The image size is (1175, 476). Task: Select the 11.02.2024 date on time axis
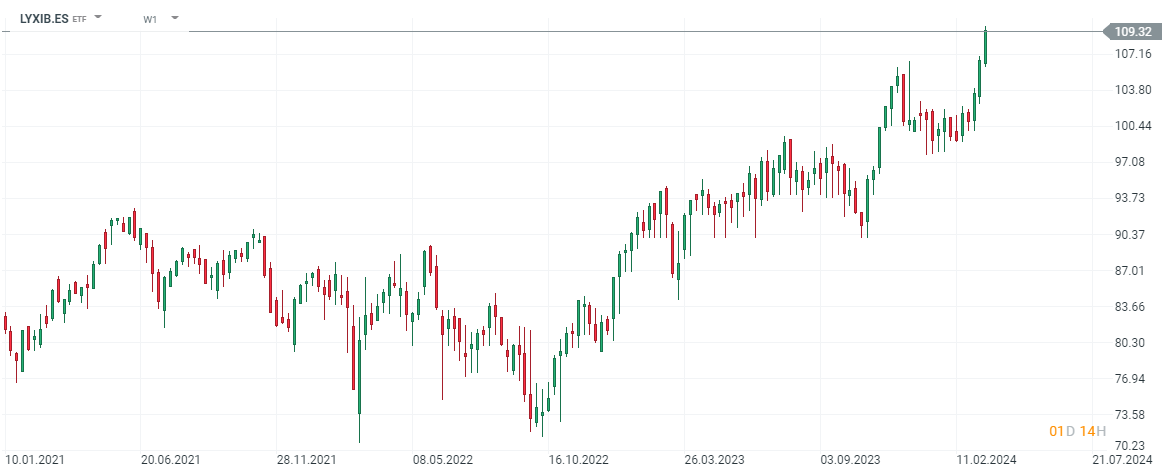pos(985,460)
